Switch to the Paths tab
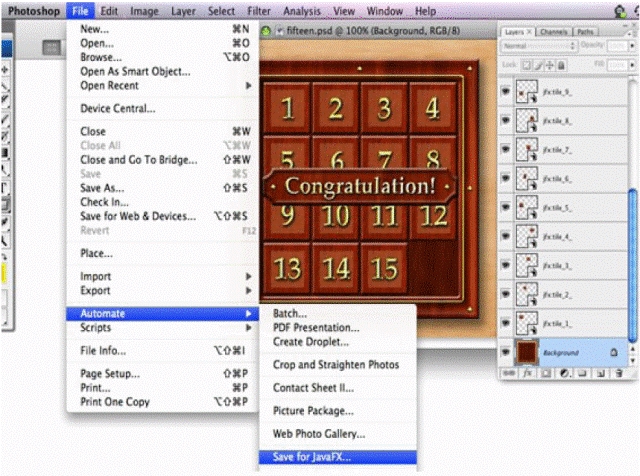 tap(585, 32)
